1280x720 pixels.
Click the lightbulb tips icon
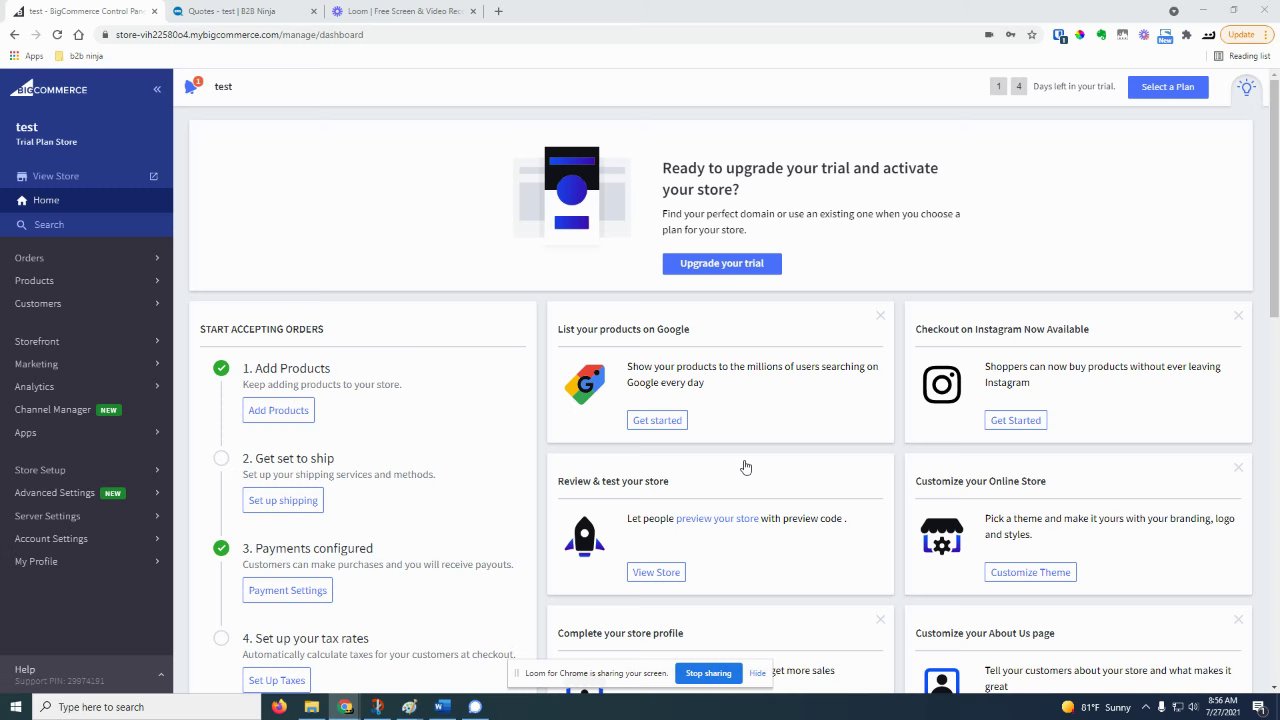(x=1246, y=87)
